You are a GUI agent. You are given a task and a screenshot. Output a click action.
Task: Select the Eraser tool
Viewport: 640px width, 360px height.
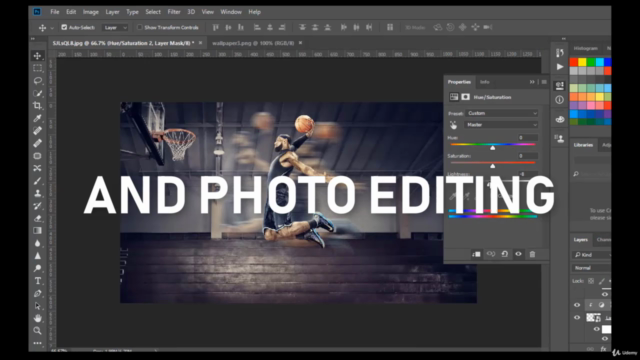pos(38,218)
